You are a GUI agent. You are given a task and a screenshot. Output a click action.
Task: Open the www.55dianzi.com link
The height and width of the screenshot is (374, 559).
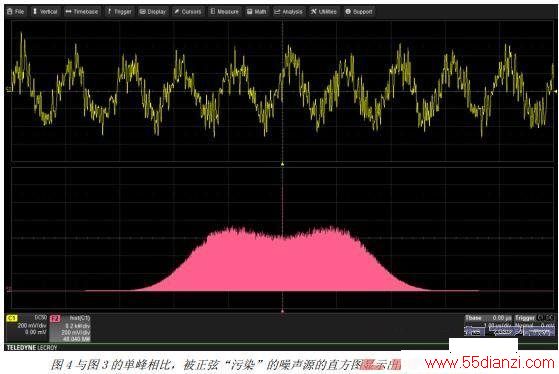[490, 363]
